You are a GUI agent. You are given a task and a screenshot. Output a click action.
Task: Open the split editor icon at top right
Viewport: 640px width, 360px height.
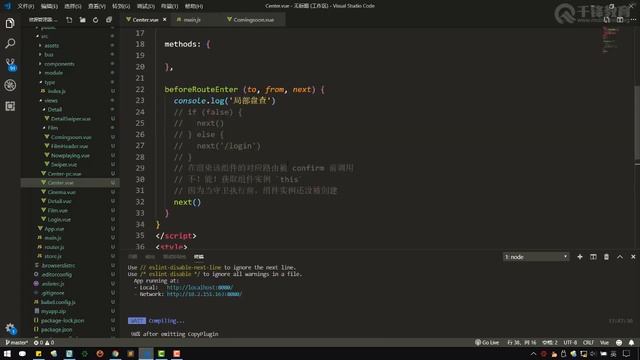coord(620,20)
